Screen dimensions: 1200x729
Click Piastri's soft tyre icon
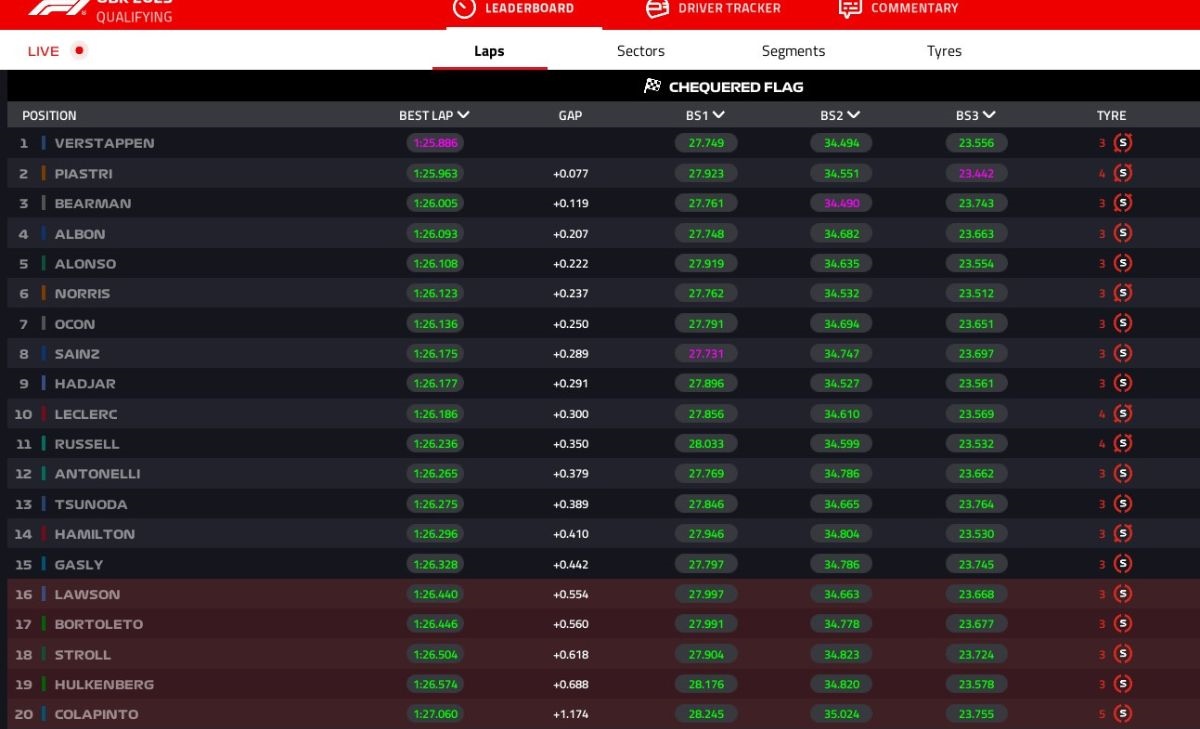tap(1123, 173)
